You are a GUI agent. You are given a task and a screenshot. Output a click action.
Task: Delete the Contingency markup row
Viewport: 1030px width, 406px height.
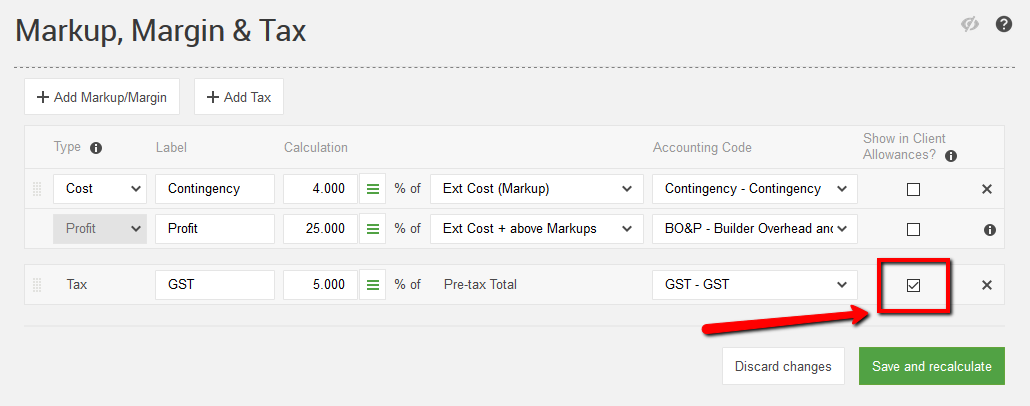[x=987, y=189]
